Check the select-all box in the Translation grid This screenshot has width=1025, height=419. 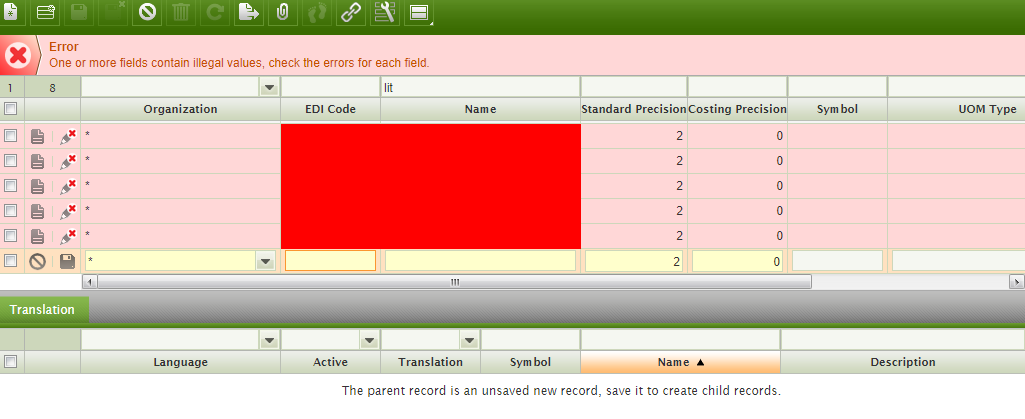(10, 362)
